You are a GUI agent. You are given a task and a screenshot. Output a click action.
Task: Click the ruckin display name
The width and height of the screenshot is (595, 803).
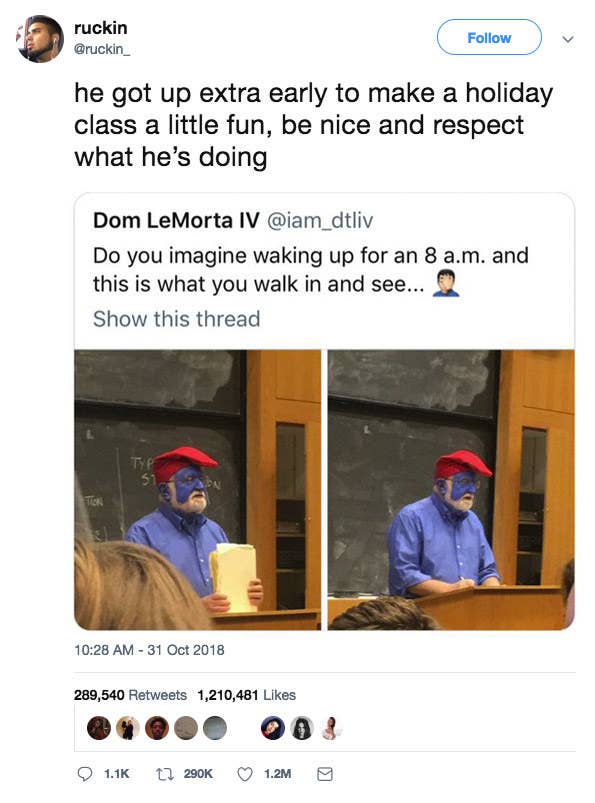101,28
